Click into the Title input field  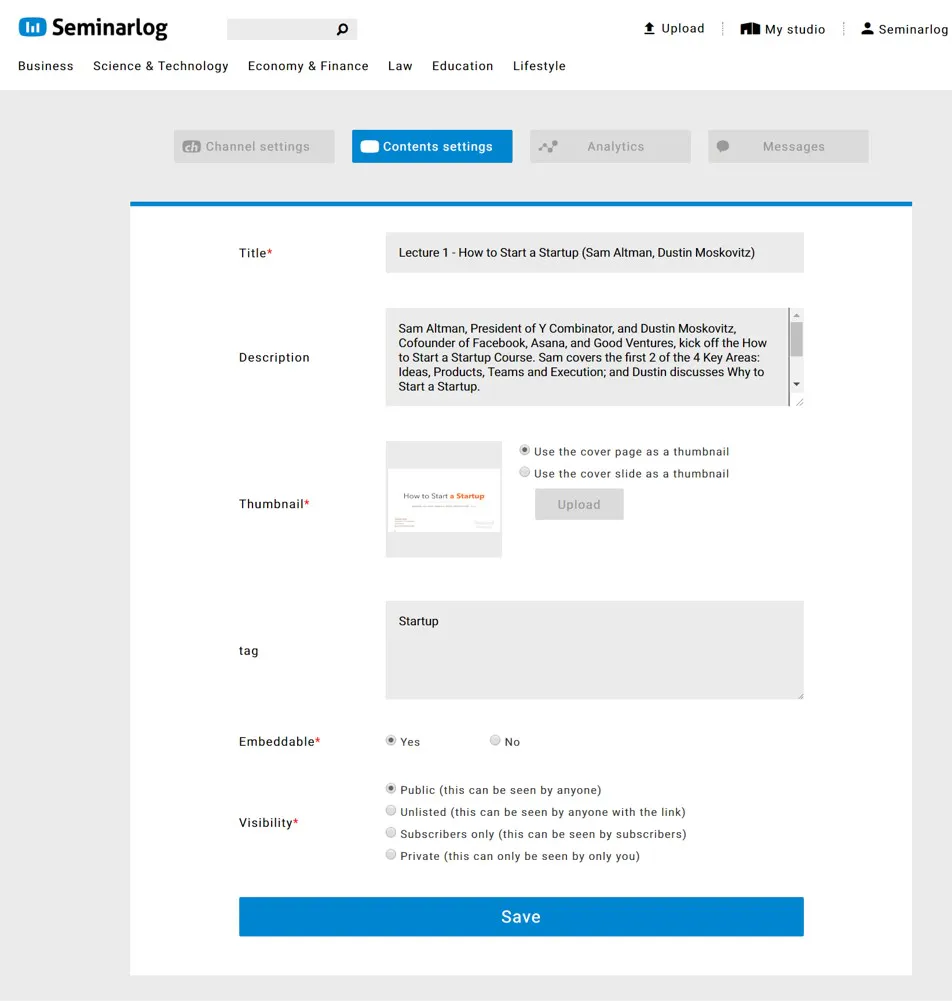(x=595, y=253)
